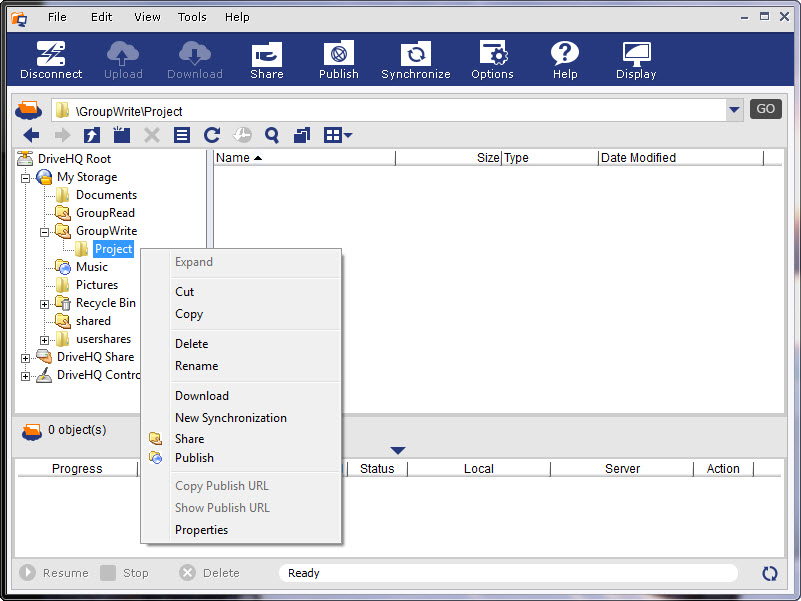Screen dimensions: 801x601
Task: Select the Pictures folder in tree
Action: 96,285
